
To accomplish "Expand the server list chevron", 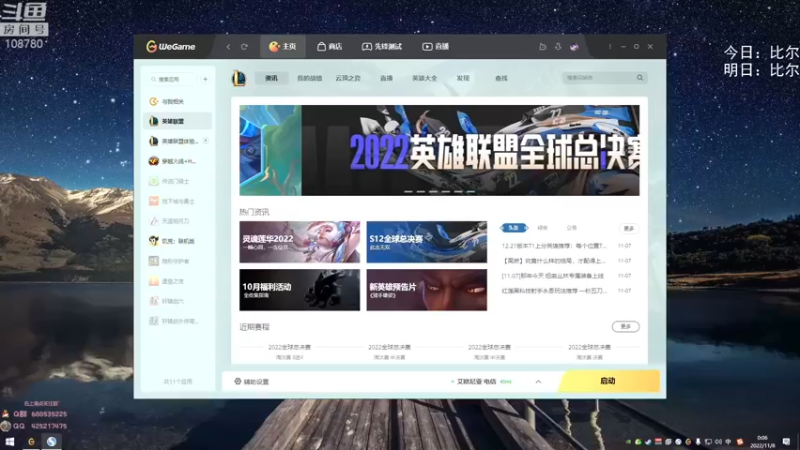I will coord(538,382).
